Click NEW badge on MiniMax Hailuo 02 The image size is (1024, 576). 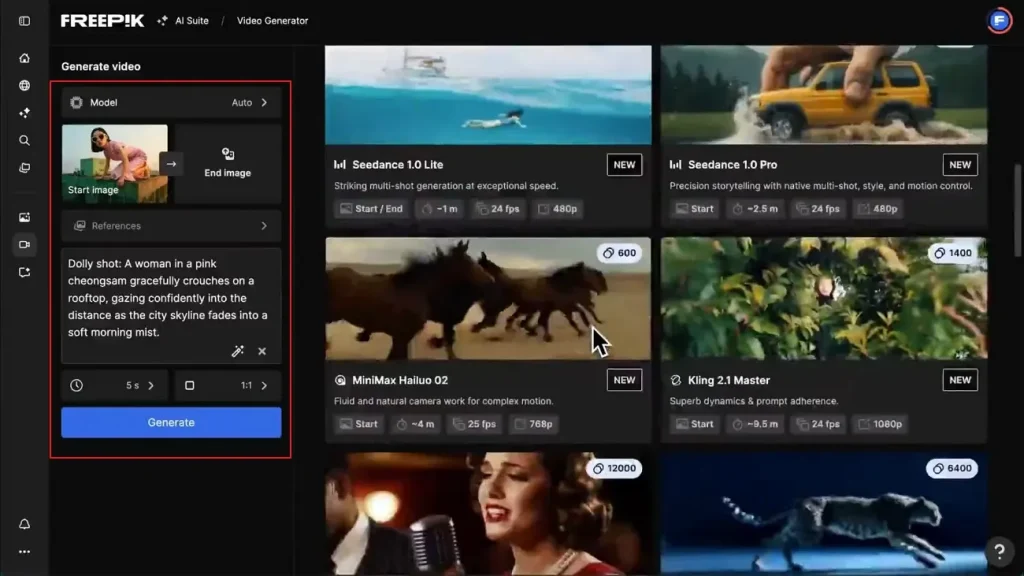[624, 380]
